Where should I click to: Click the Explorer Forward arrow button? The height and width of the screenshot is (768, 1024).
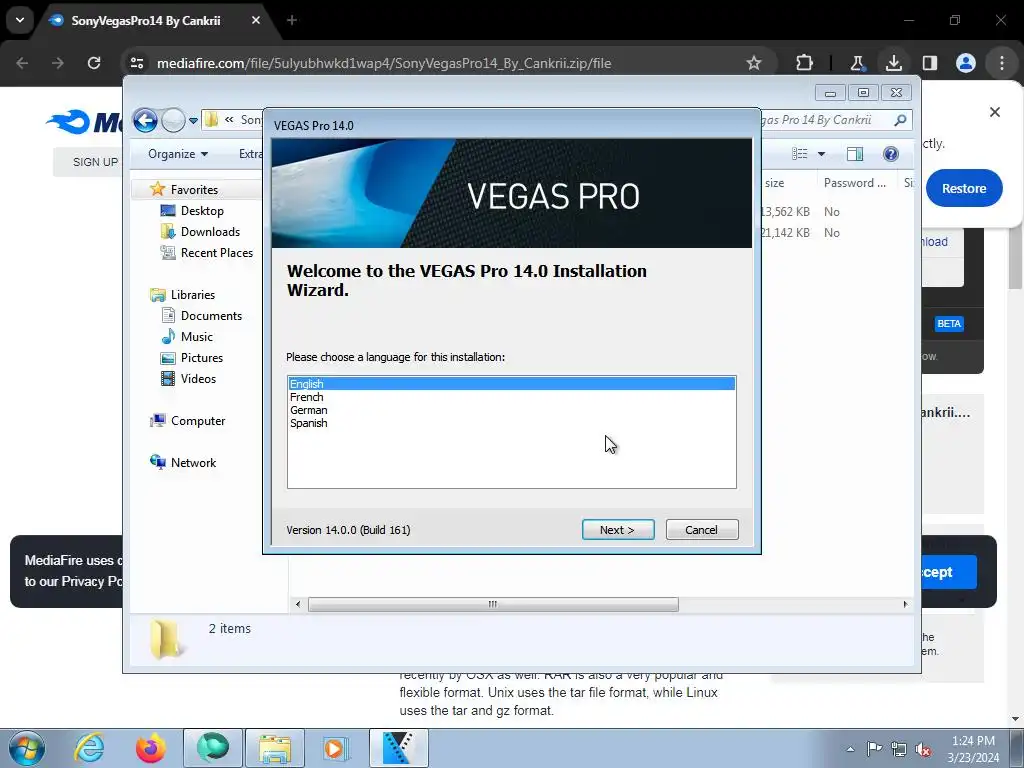[x=173, y=120]
